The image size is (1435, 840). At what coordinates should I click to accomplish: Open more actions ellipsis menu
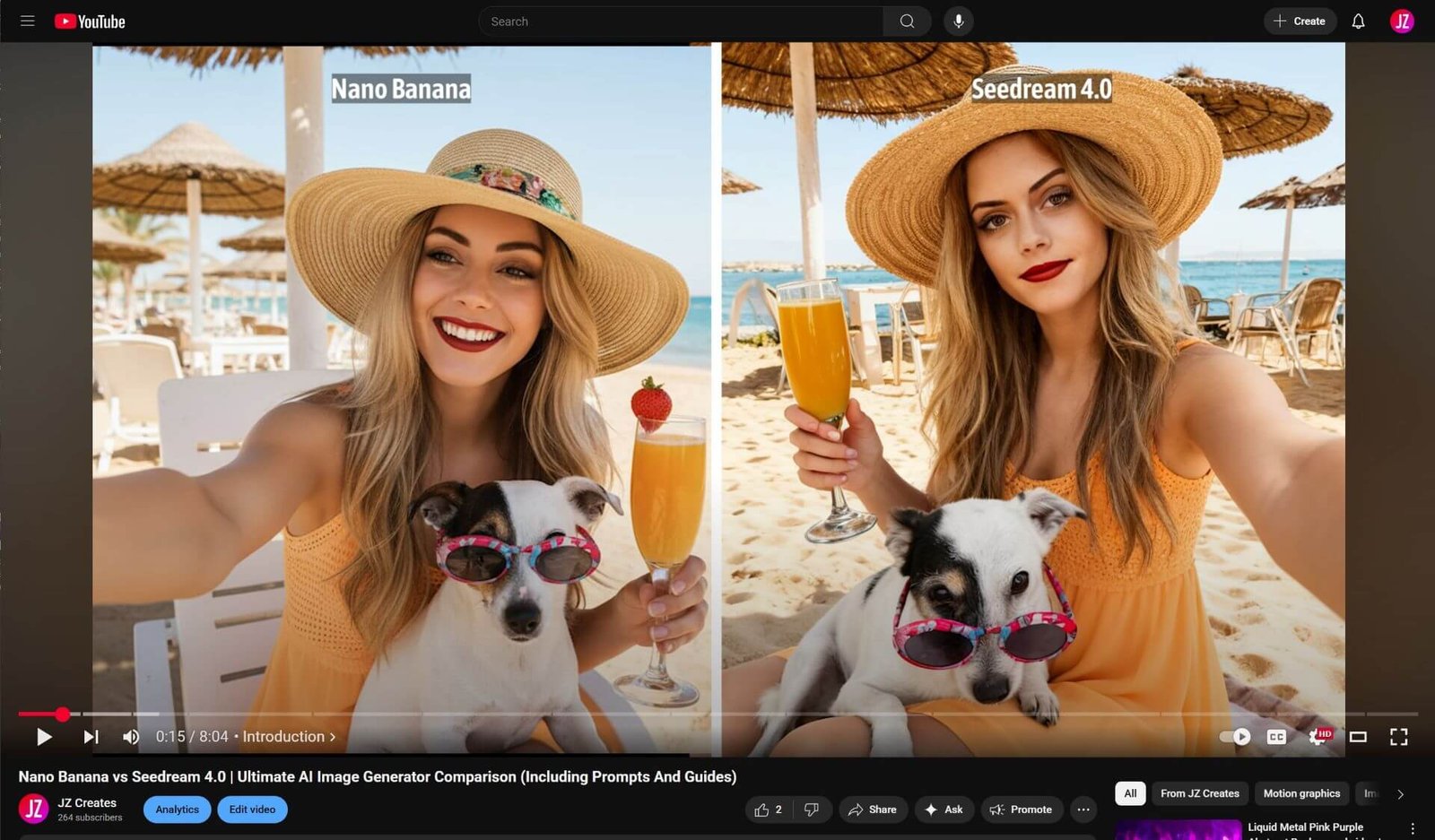[1083, 810]
